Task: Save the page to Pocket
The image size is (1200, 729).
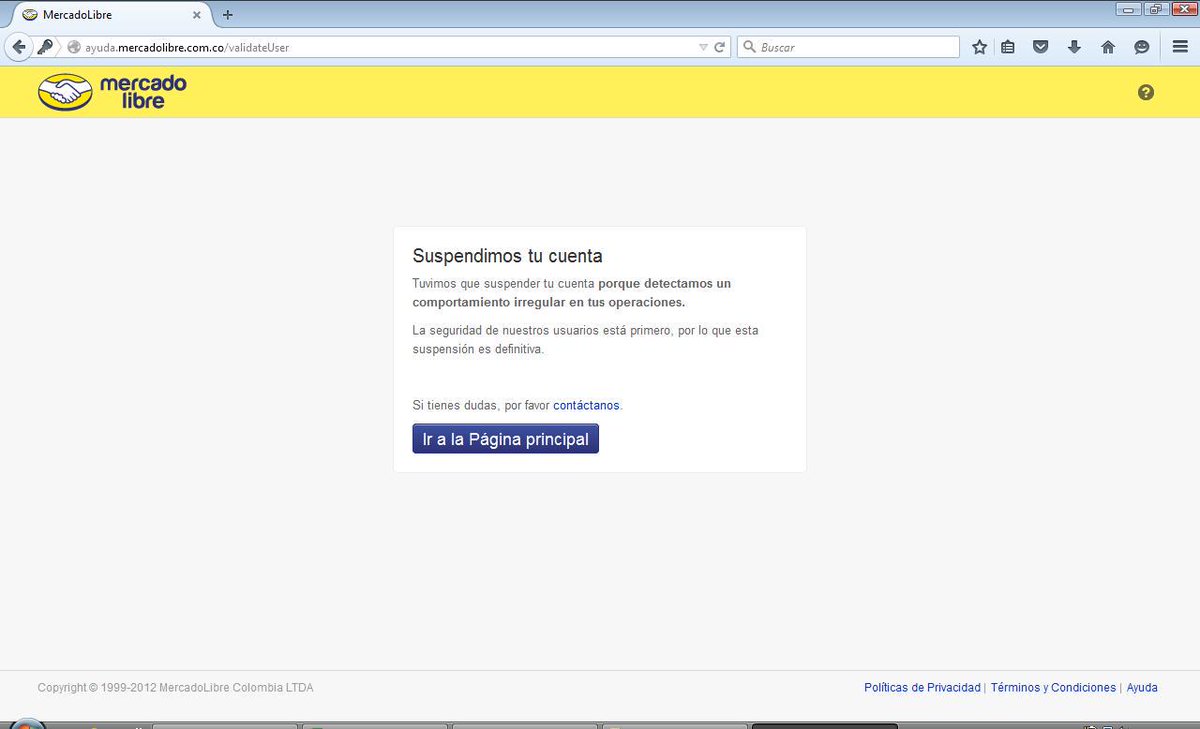Action: point(1040,46)
